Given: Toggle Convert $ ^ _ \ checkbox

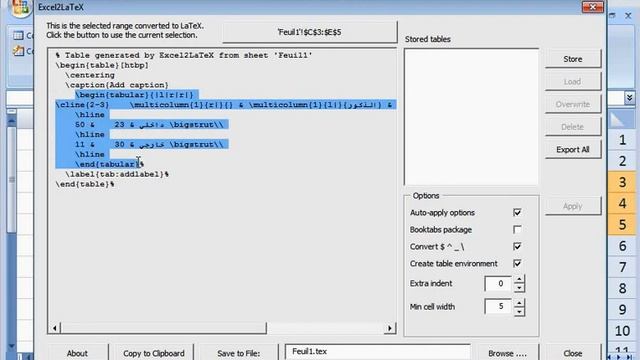Looking at the screenshot, I should coord(517,247).
